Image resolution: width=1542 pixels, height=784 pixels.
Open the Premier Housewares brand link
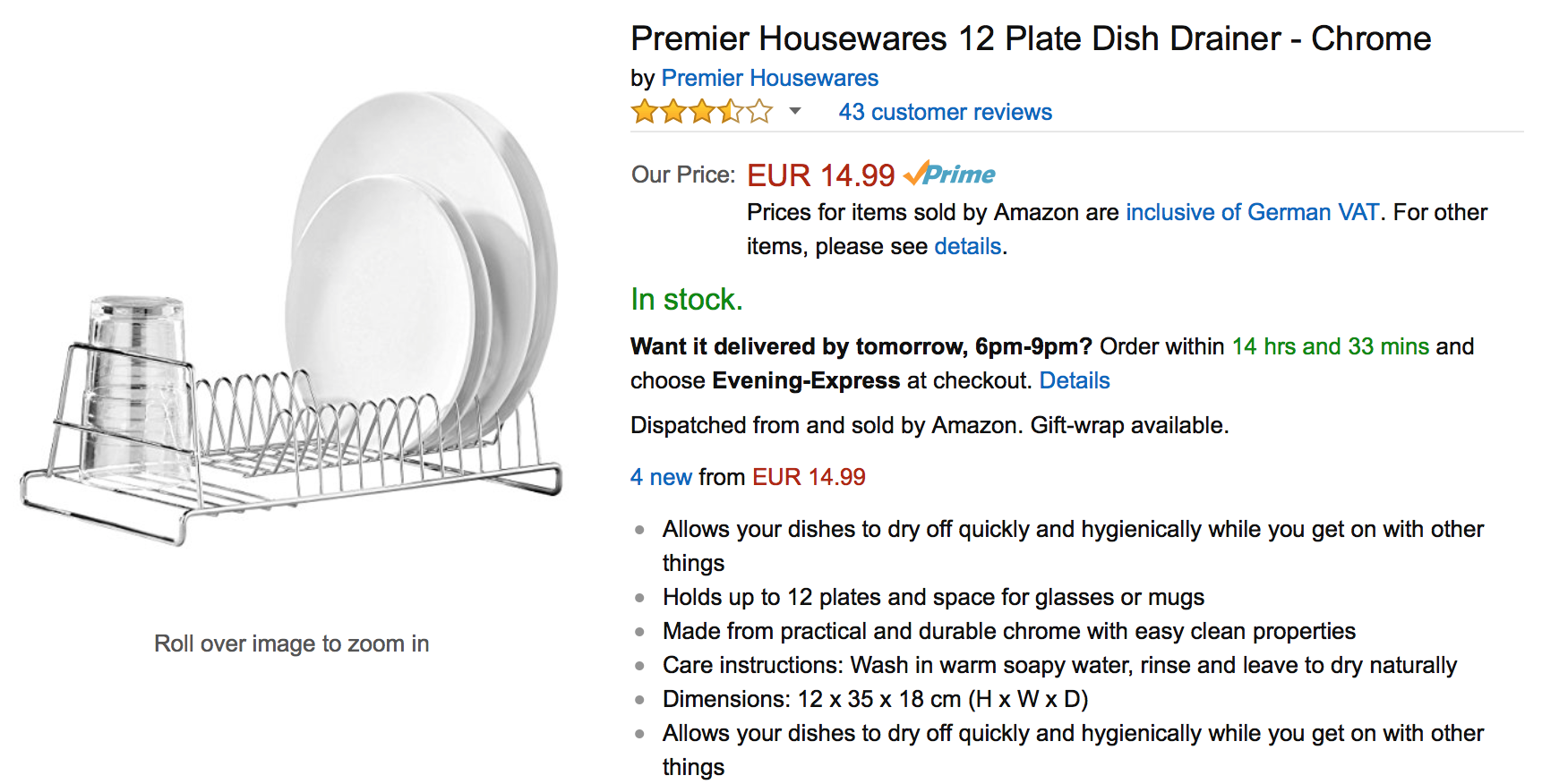point(769,78)
